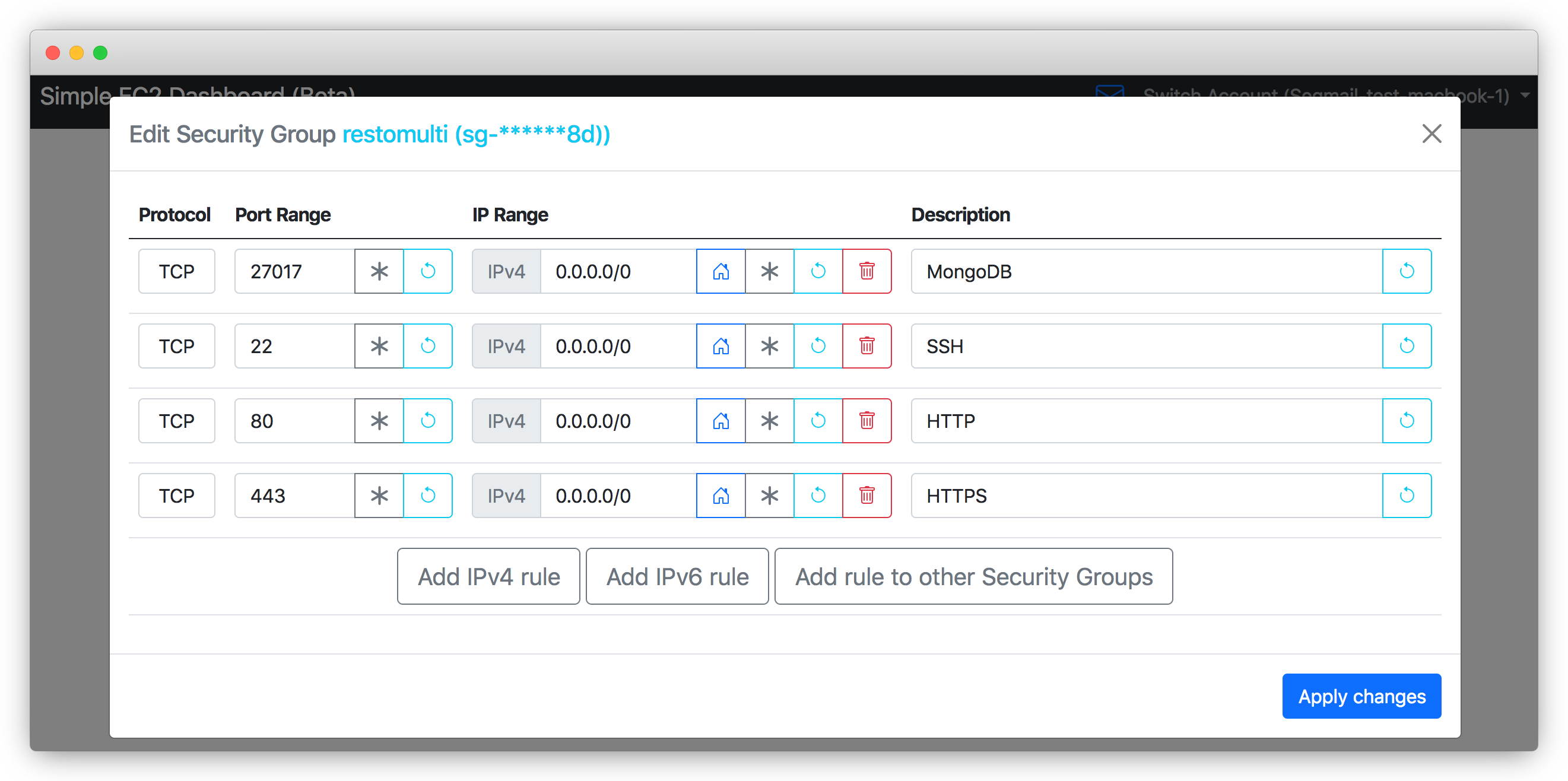Viewport: 1568px width, 781px height.
Task: Edit the port 22 input field
Action: pyautogui.click(x=294, y=346)
